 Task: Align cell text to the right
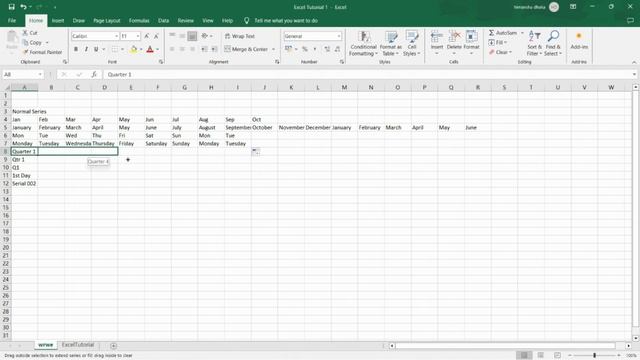192,49
